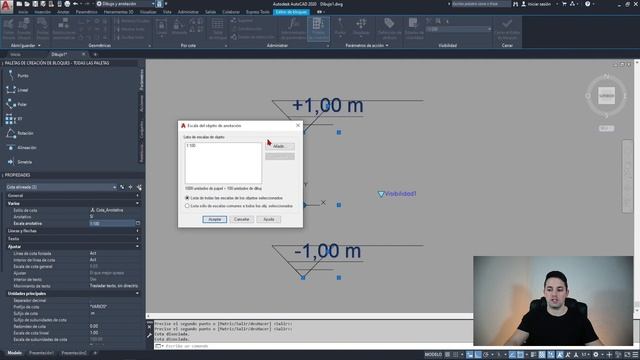Click the Paletas de creación ribbon button
The height and width of the screenshot is (360, 640).
(318, 29)
